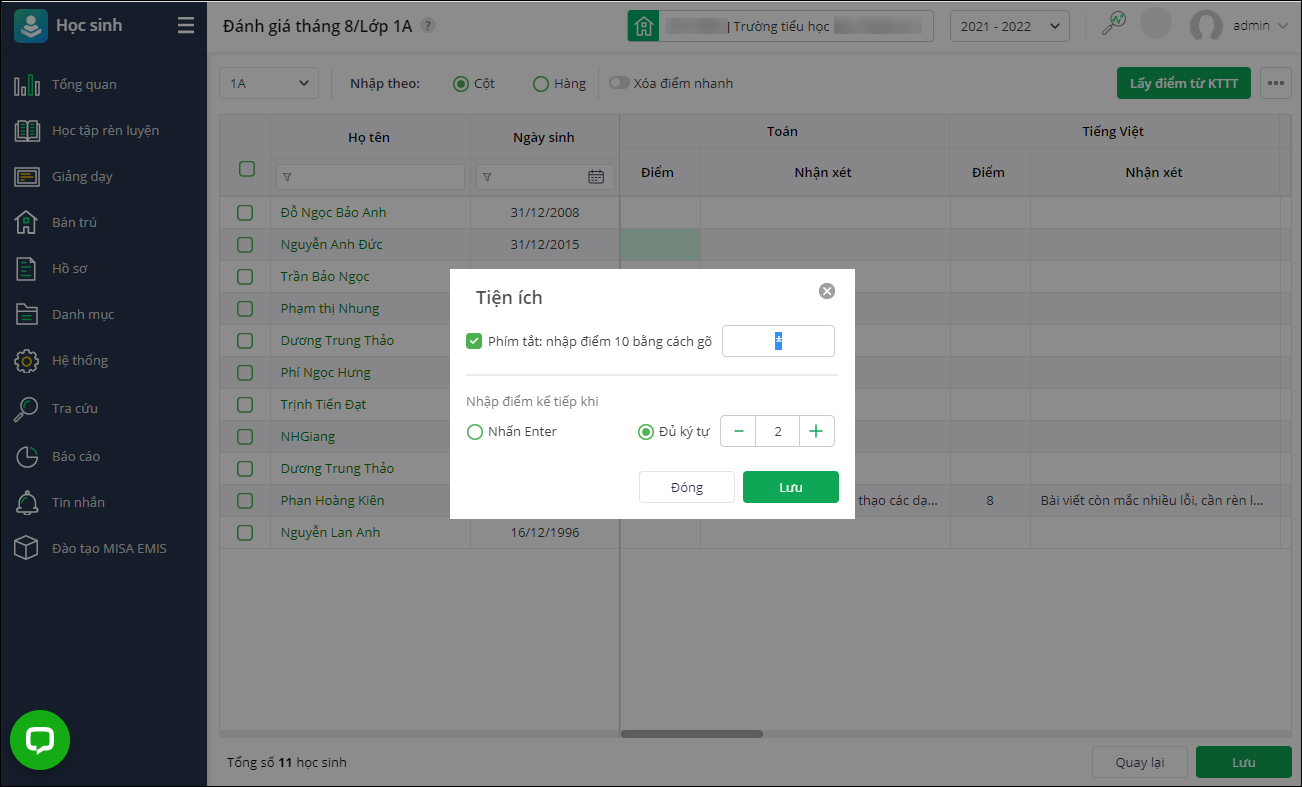Open student Phan Hoàng Kiên

332,500
